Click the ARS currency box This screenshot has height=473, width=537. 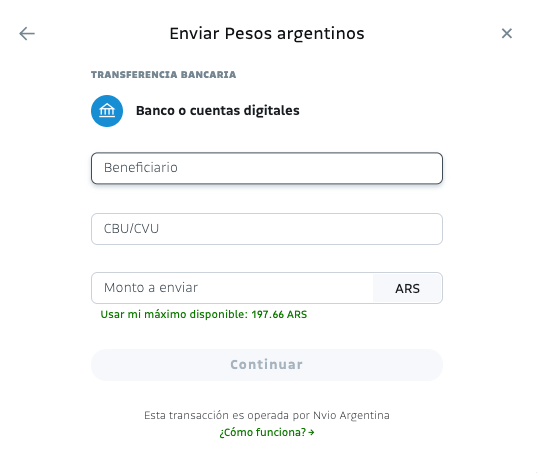[408, 288]
